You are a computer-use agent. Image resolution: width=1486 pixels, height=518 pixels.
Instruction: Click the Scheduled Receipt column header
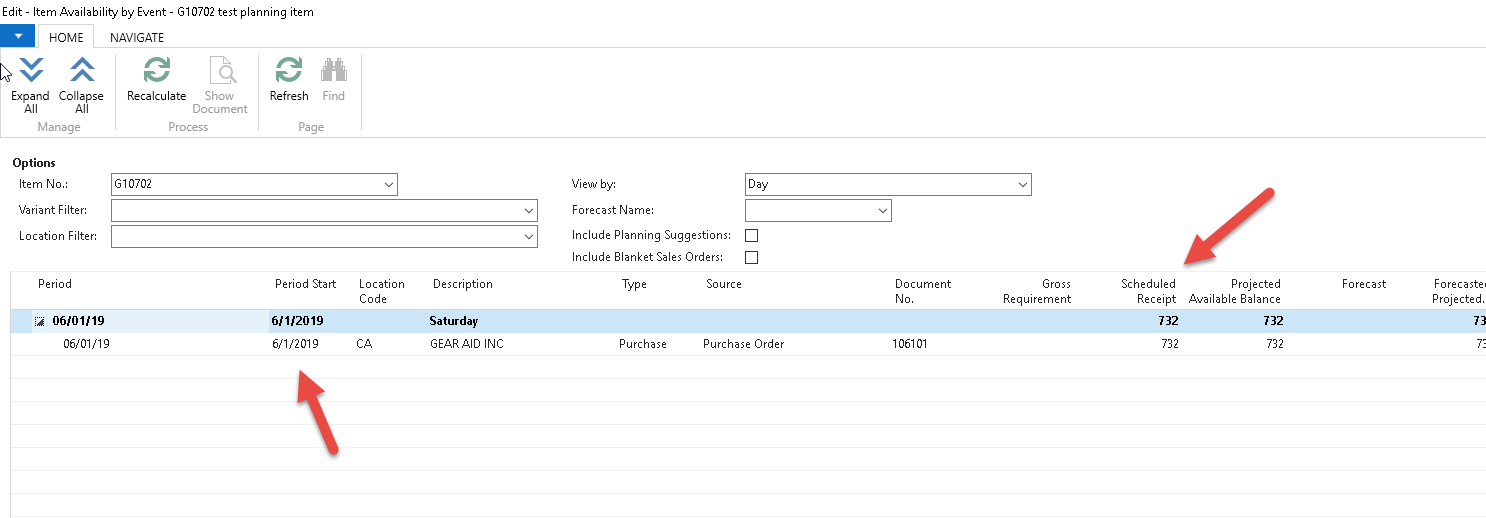pos(1148,291)
